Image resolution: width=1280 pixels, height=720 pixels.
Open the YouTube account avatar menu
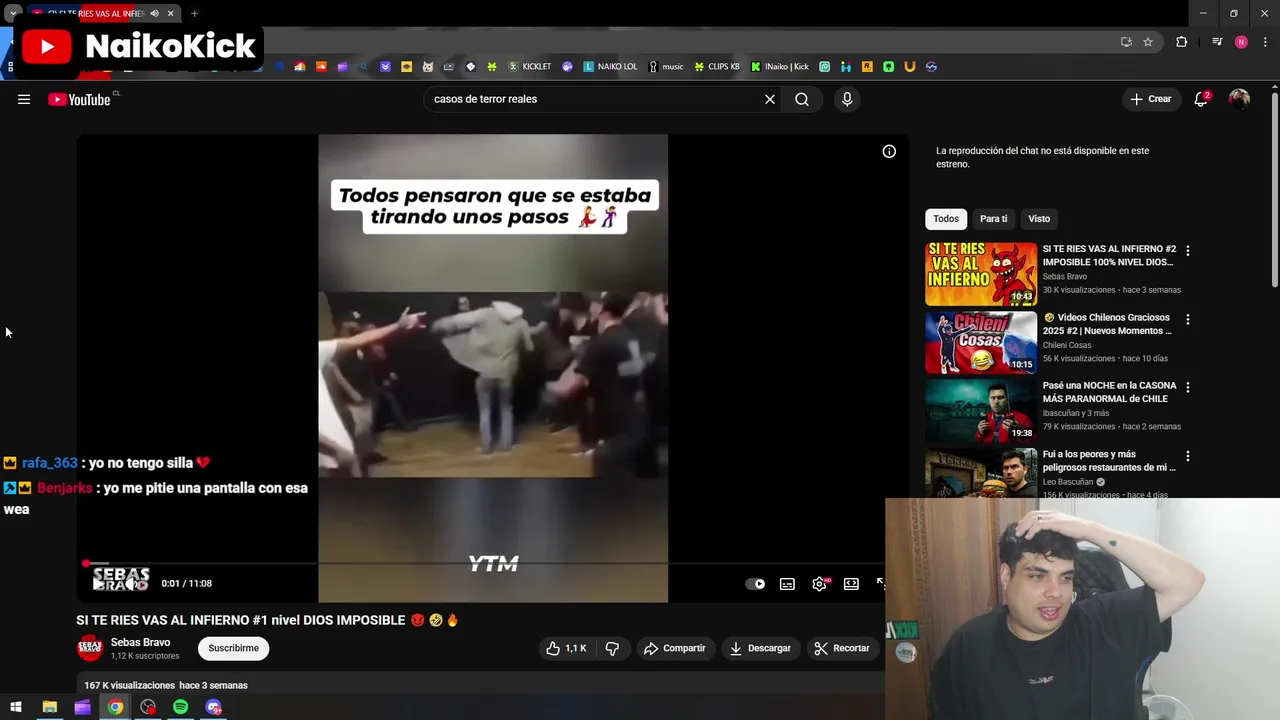(1239, 99)
